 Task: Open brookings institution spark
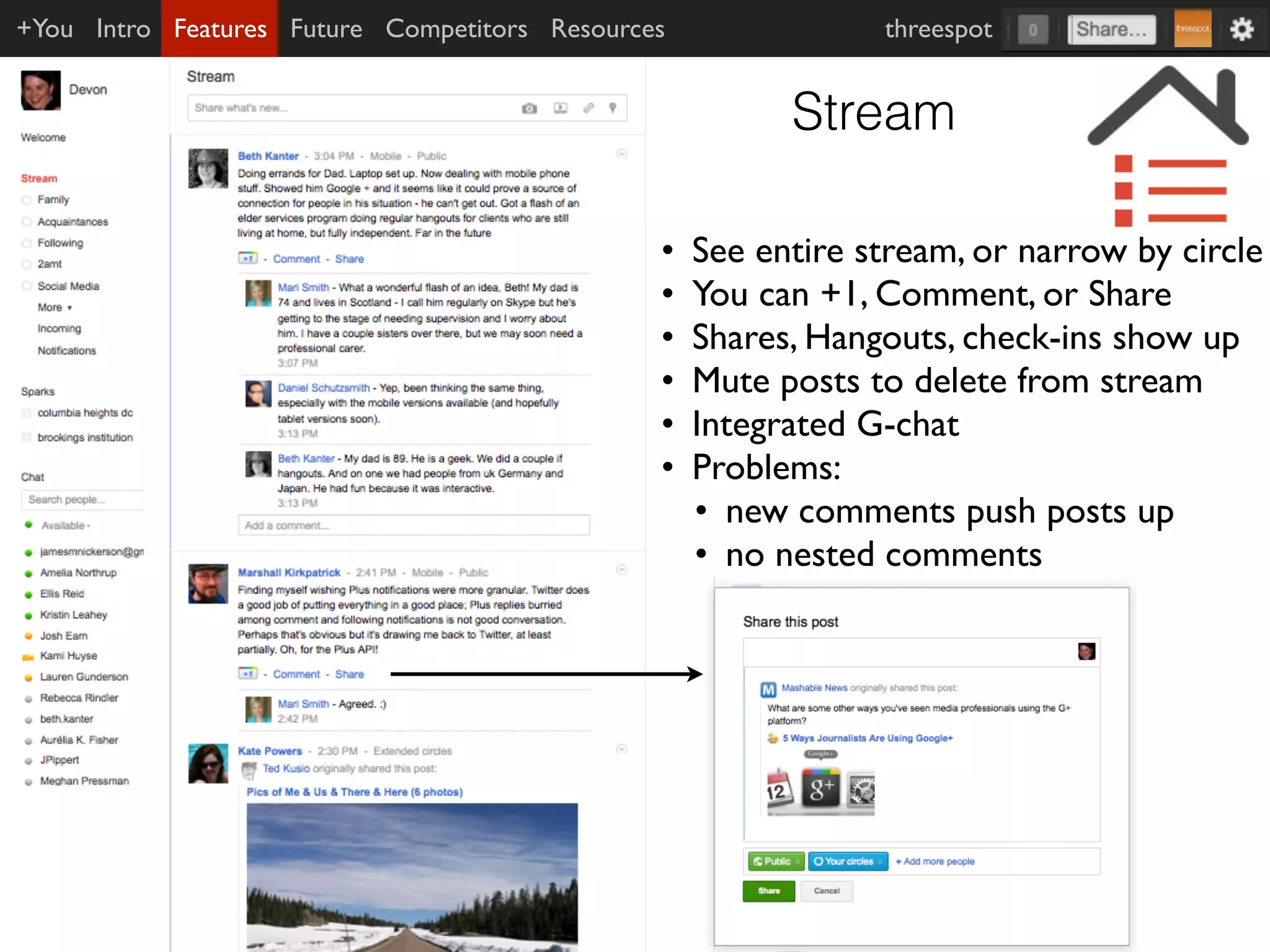click(x=85, y=438)
